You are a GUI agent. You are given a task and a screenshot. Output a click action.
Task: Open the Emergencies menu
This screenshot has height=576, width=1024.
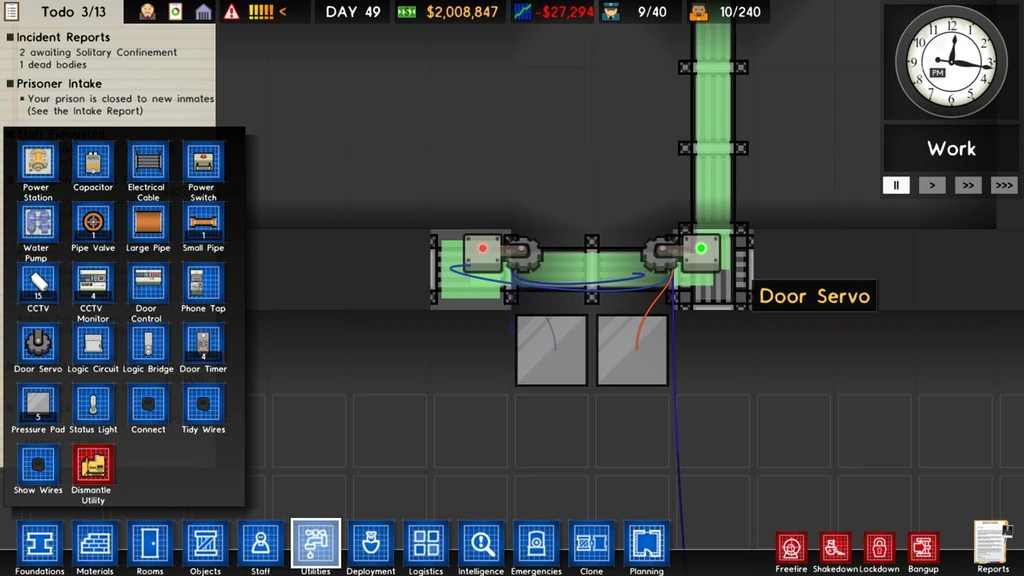536,543
